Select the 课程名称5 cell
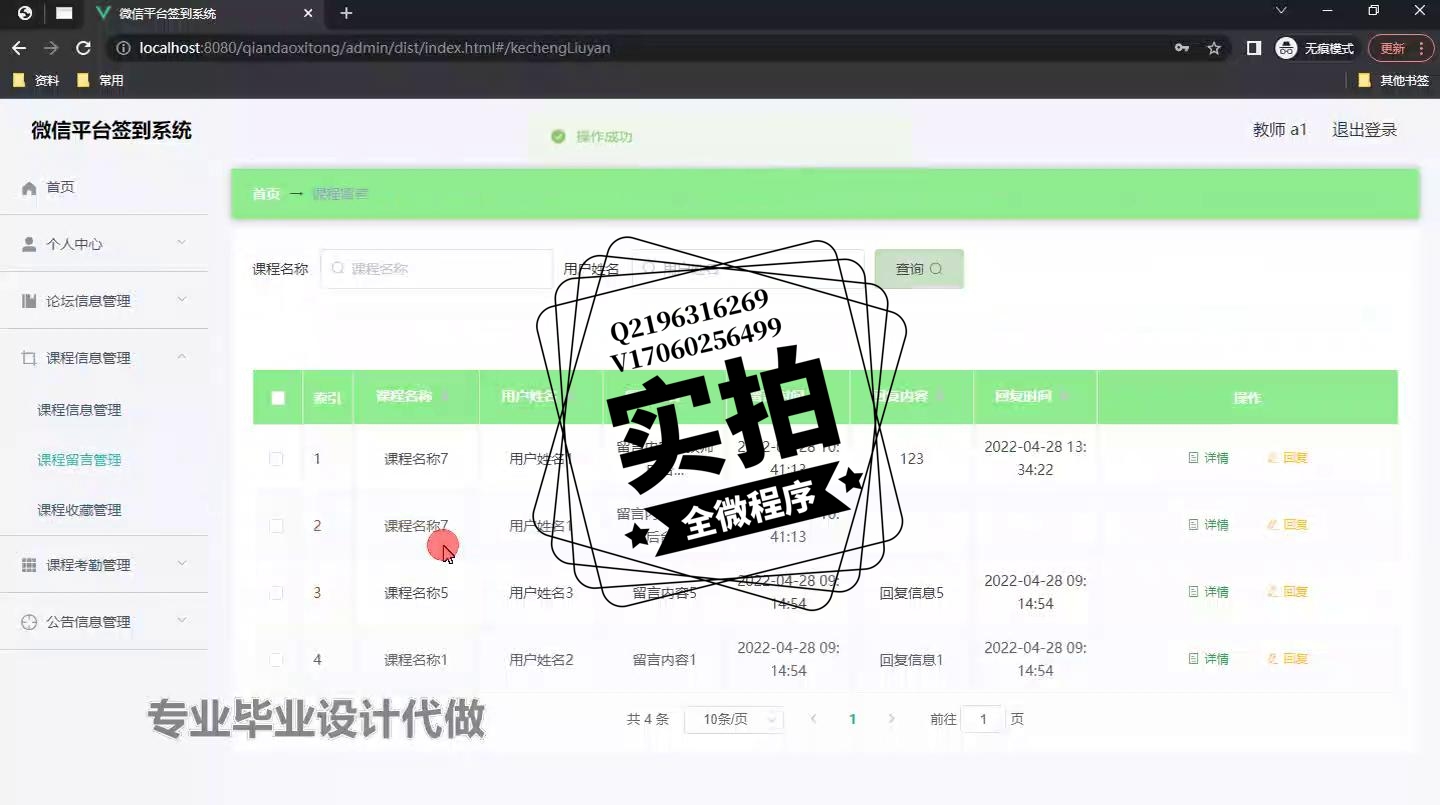The width and height of the screenshot is (1440, 805). click(416, 593)
